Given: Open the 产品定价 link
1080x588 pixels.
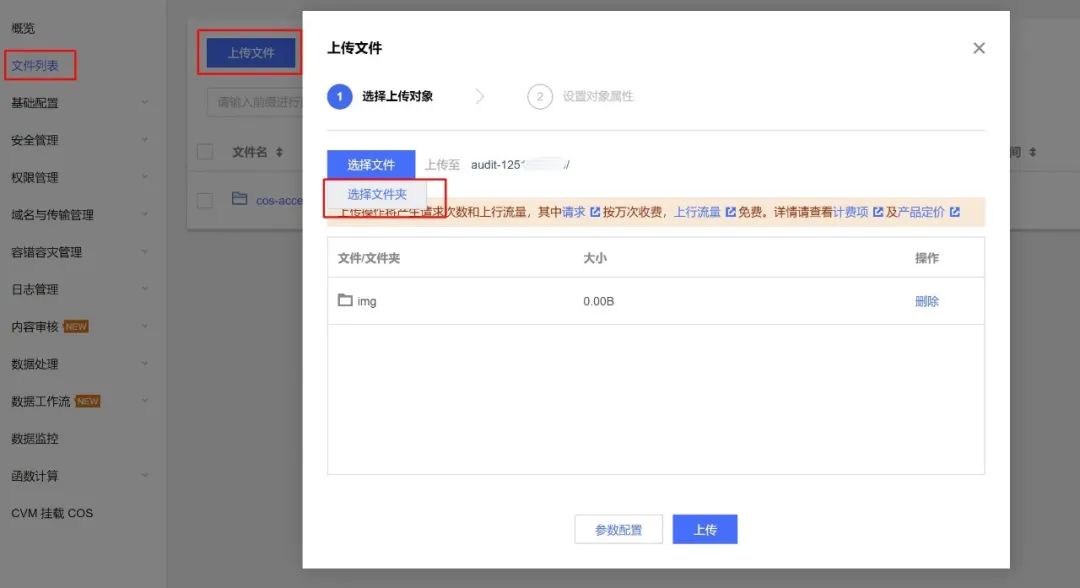Looking at the screenshot, I should tap(921, 212).
